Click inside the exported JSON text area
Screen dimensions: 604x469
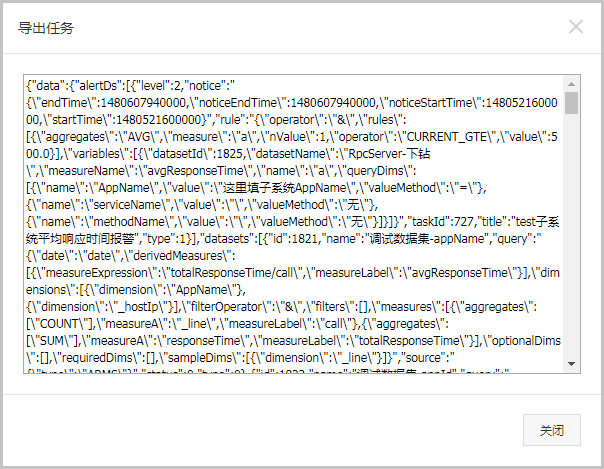tap(294, 224)
